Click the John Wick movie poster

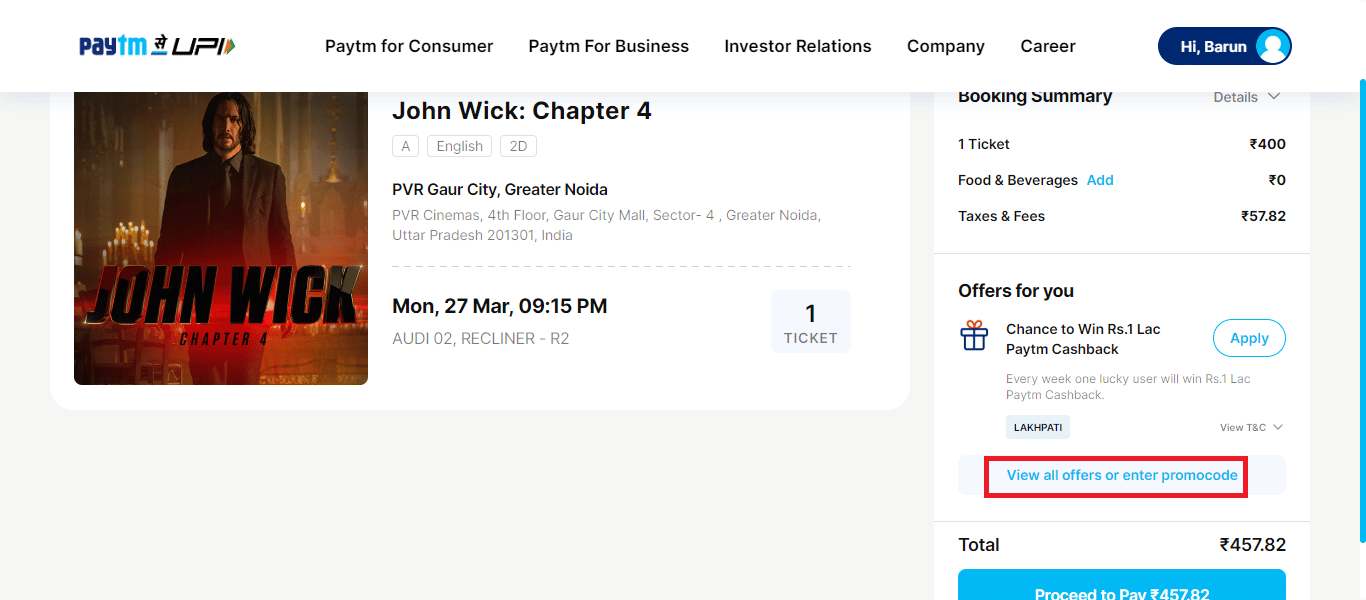221,238
